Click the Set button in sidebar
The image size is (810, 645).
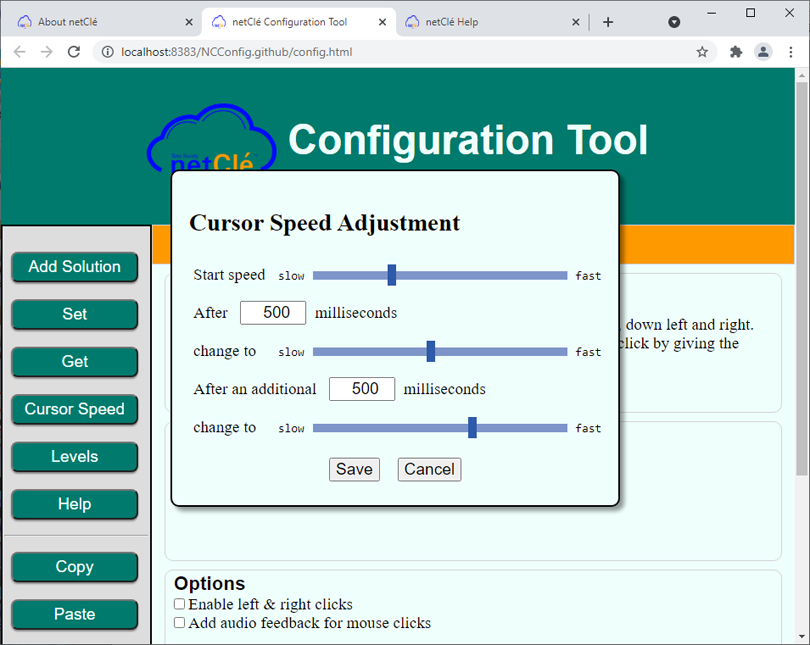pos(74,314)
